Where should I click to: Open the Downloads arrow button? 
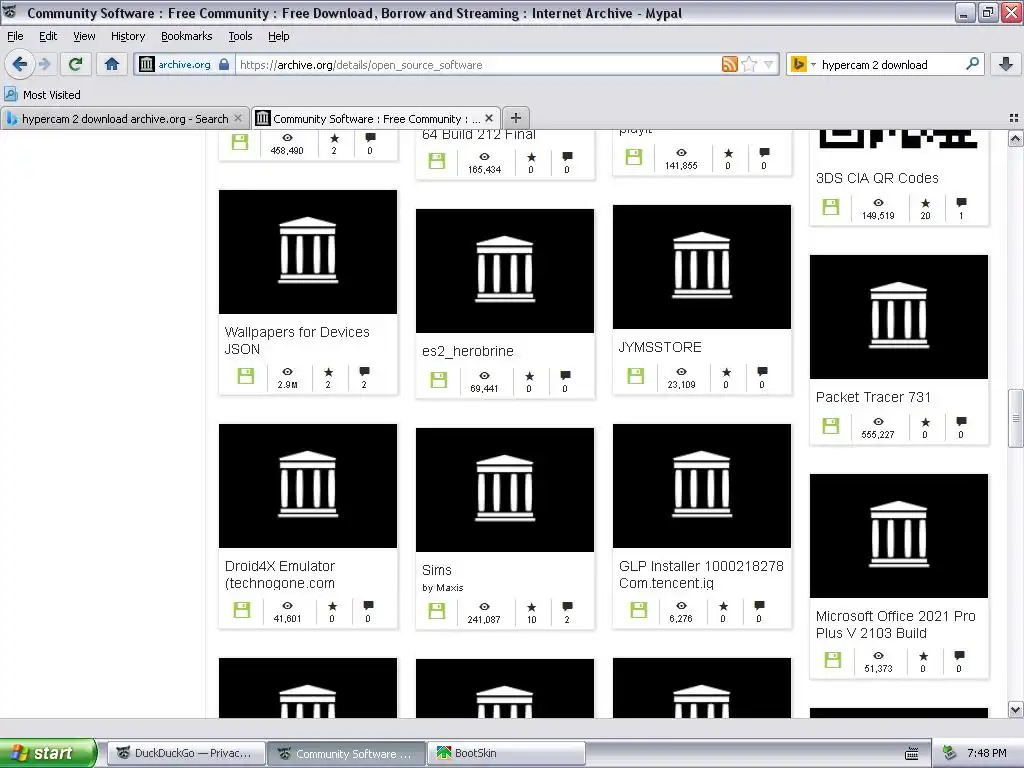[1006, 64]
